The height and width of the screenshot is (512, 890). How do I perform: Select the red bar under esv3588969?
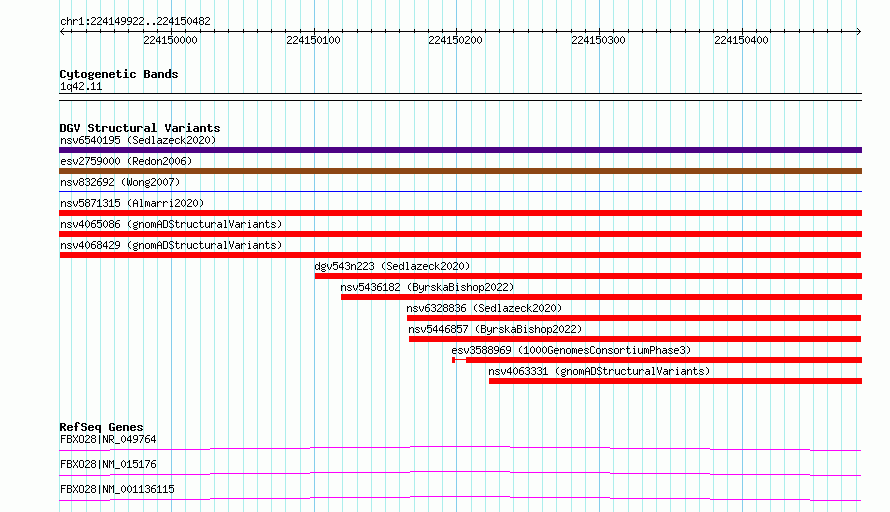pyautogui.click(x=657, y=360)
